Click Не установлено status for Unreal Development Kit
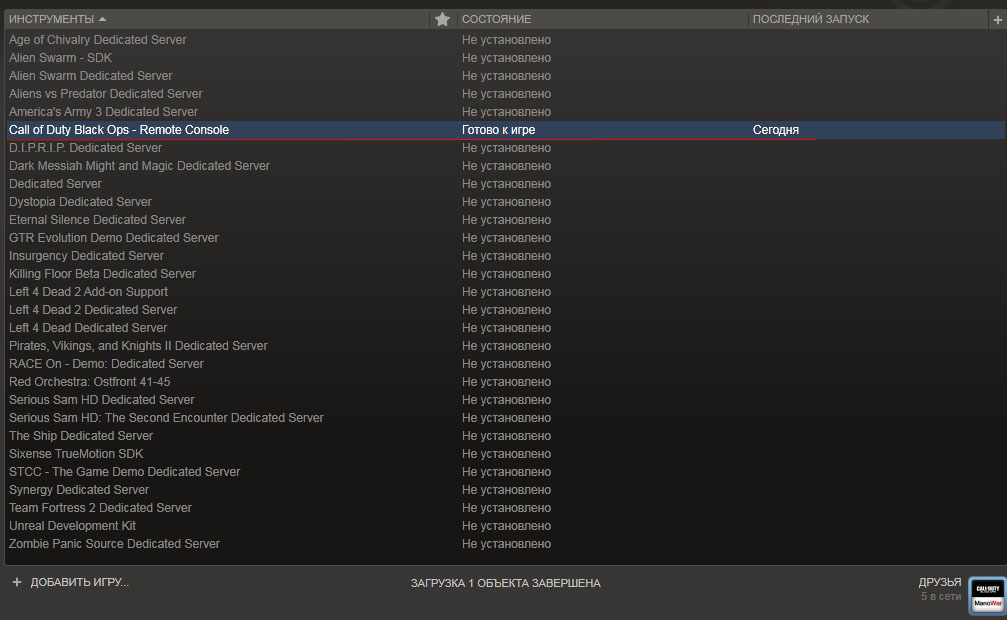The image size is (1007, 620). [x=506, y=526]
